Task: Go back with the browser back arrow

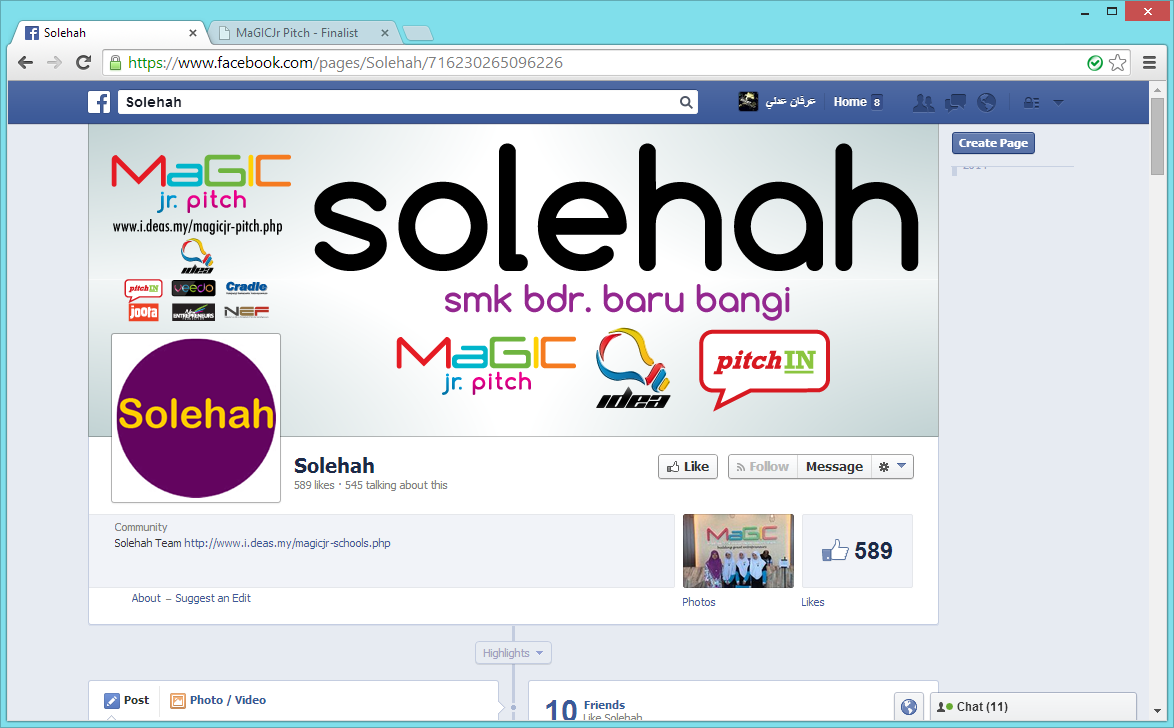Action: click(25, 63)
